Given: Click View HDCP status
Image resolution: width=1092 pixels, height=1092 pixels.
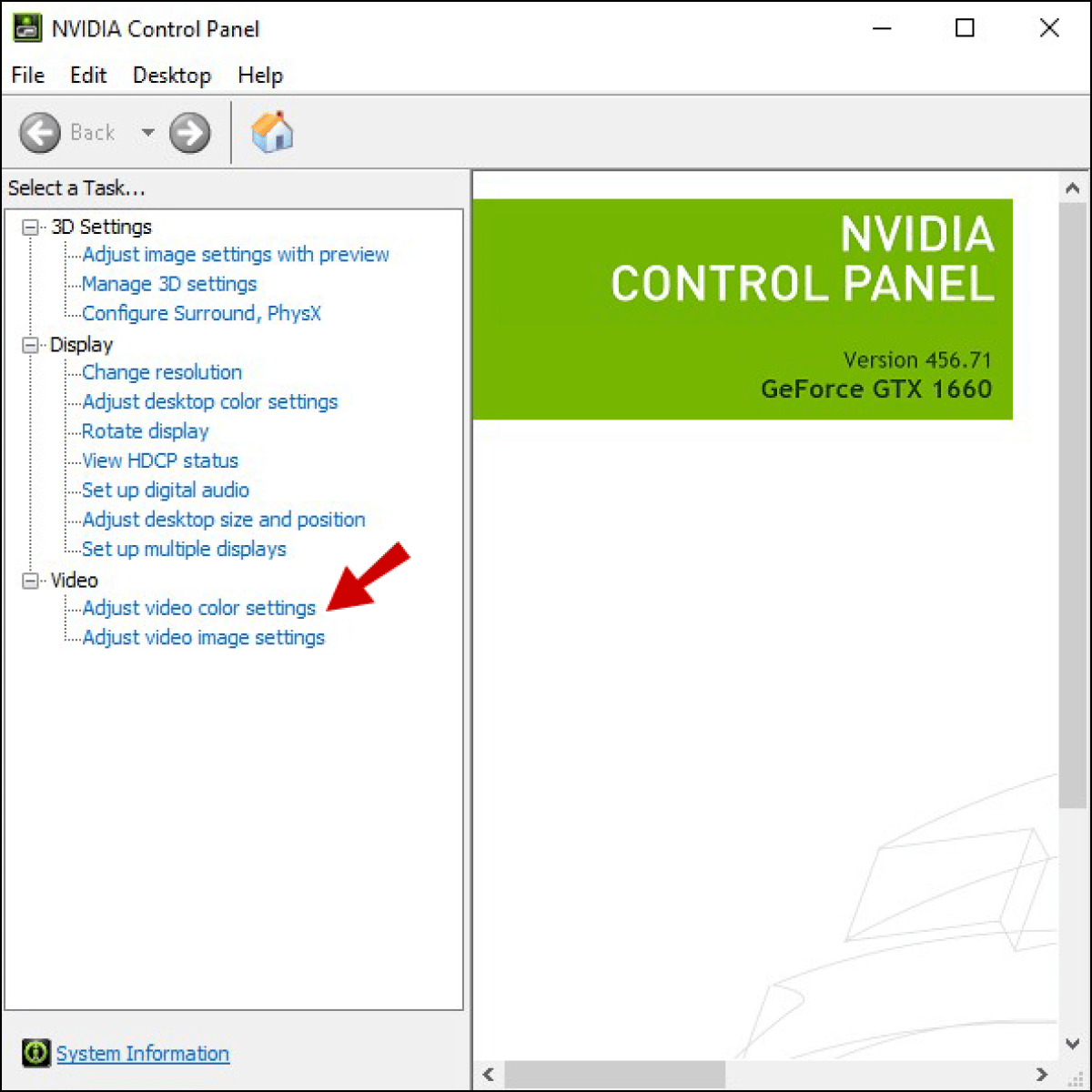Looking at the screenshot, I should (x=159, y=460).
